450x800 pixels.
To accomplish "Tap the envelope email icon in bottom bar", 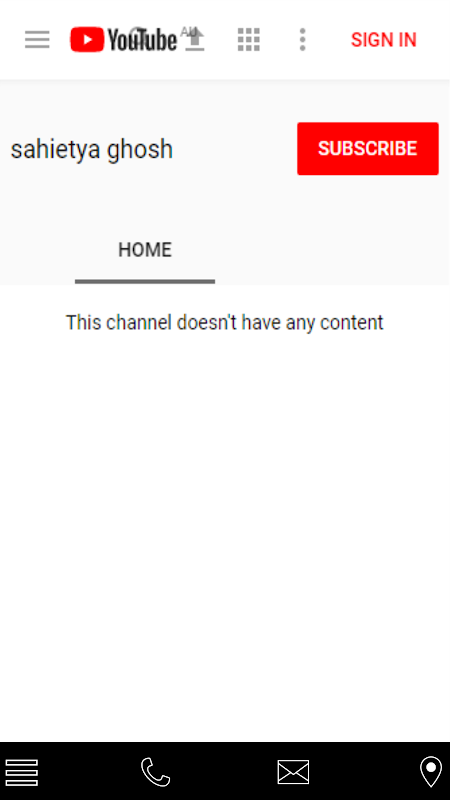I will click(293, 772).
